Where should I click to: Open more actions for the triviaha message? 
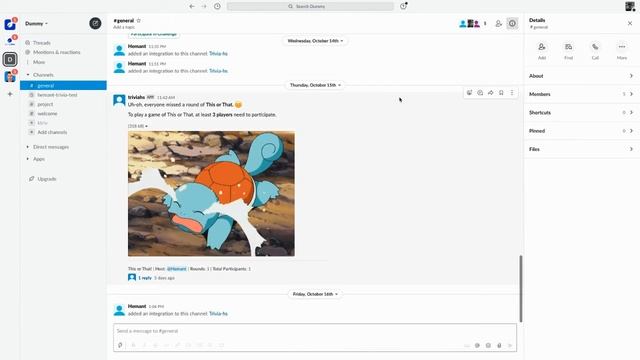coord(512,93)
